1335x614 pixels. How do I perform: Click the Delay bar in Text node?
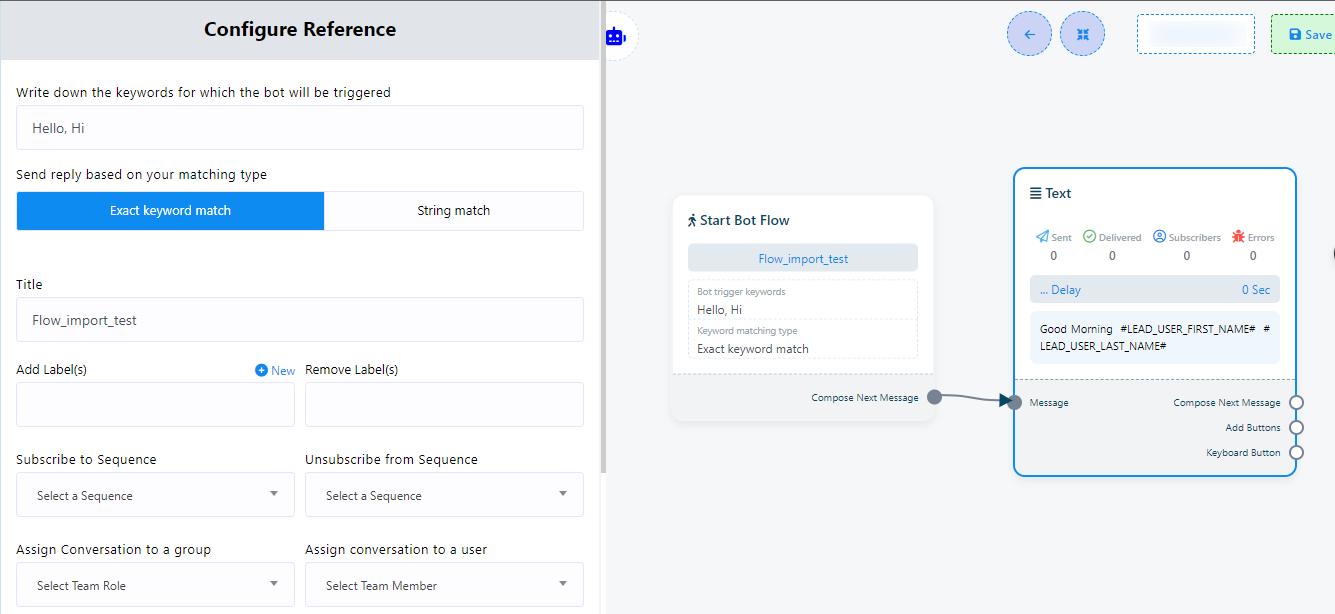pyautogui.click(x=1154, y=290)
